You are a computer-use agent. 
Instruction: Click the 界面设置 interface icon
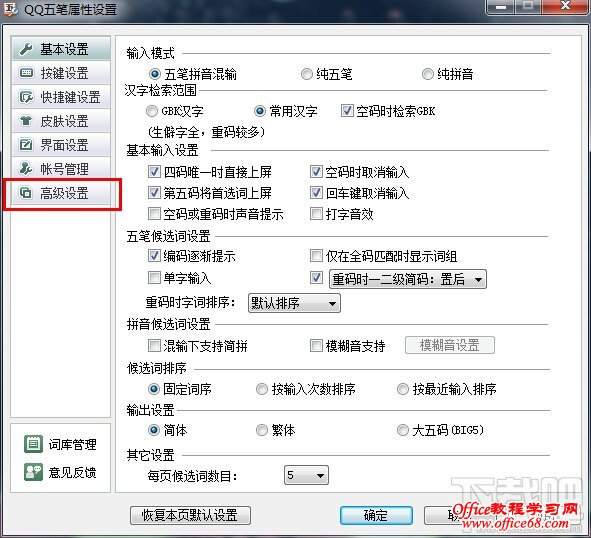pos(26,145)
